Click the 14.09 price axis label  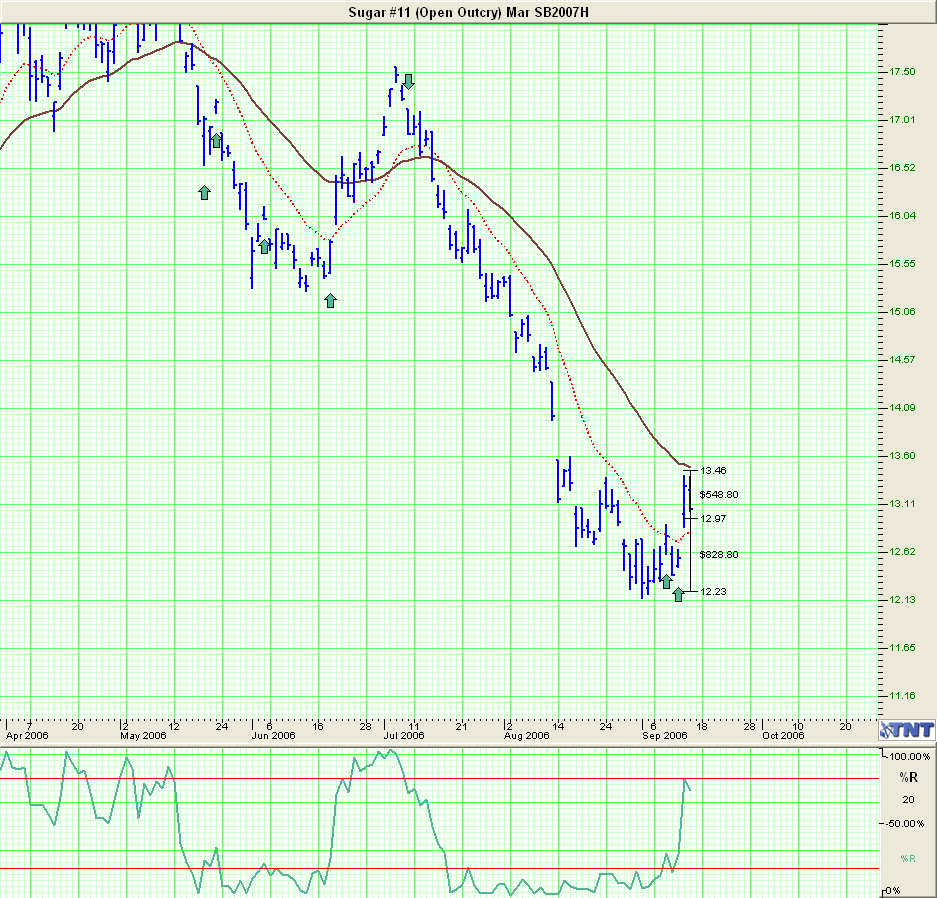[902, 407]
